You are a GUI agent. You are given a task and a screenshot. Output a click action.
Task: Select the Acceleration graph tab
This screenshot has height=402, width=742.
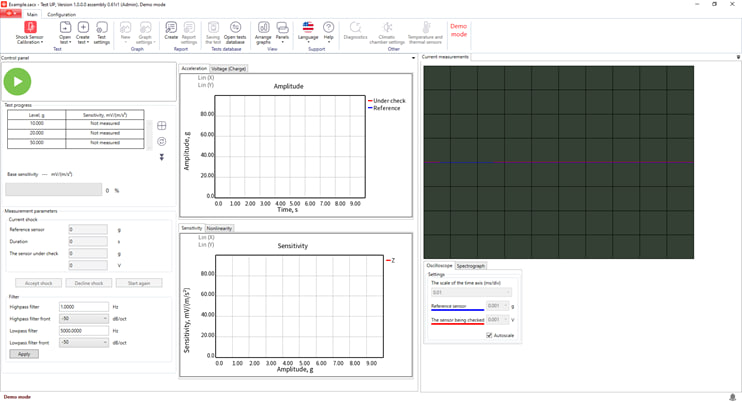194,69
